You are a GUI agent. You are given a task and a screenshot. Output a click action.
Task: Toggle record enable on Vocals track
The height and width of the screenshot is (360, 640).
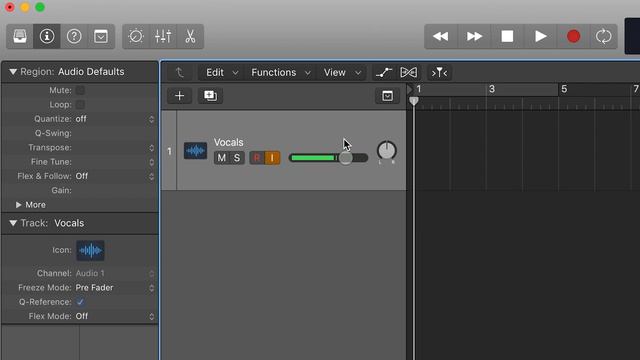point(257,158)
